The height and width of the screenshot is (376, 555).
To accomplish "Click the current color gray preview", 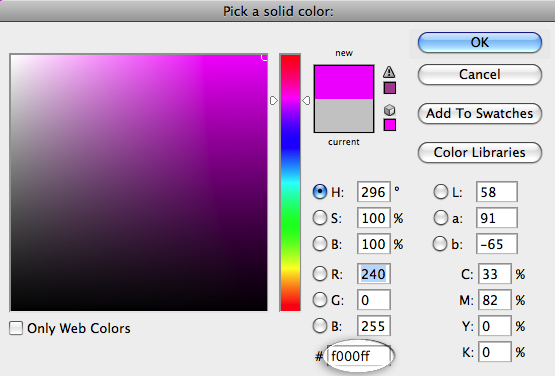I will click(x=344, y=115).
